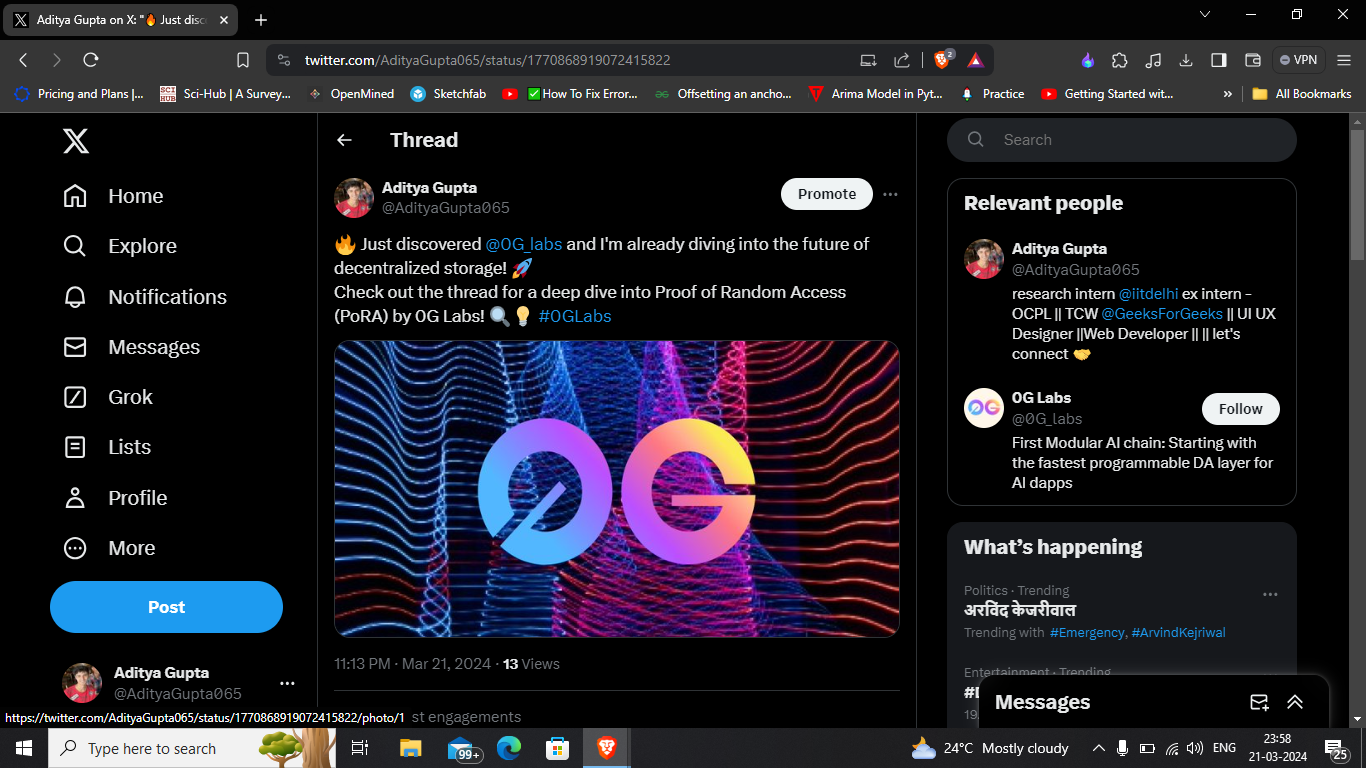Open the trending topic options three dots
The width and height of the screenshot is (1366, 768).
[1270, 594]
